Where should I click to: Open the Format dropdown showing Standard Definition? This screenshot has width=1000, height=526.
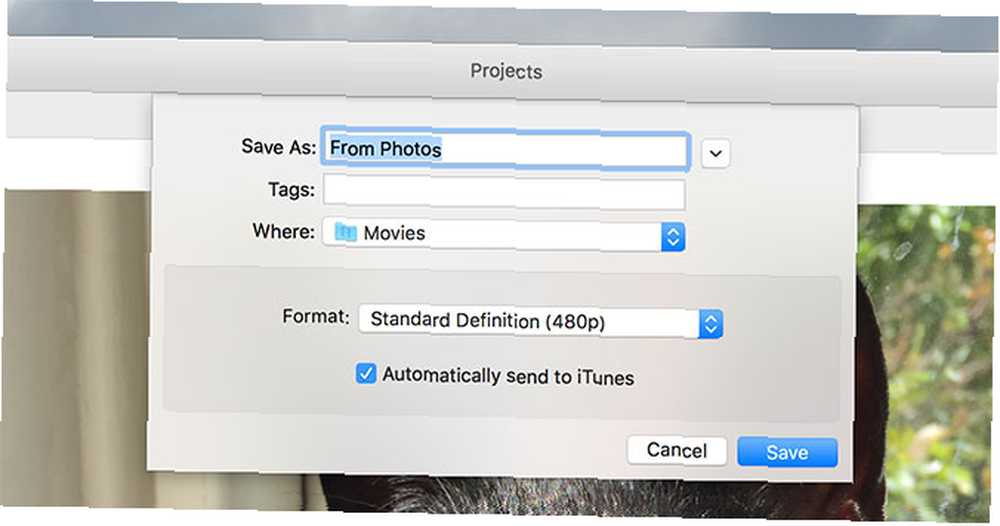pyautogui.click(x=540, y=322)
